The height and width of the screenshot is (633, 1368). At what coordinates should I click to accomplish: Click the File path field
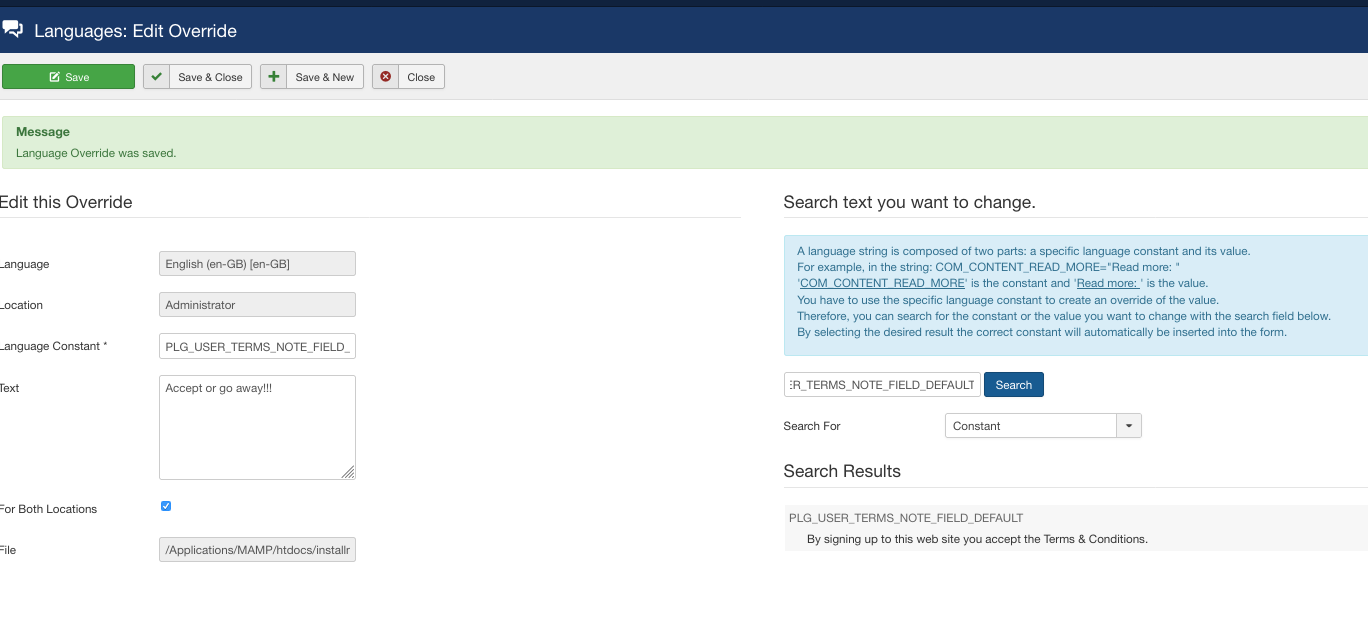257,549
